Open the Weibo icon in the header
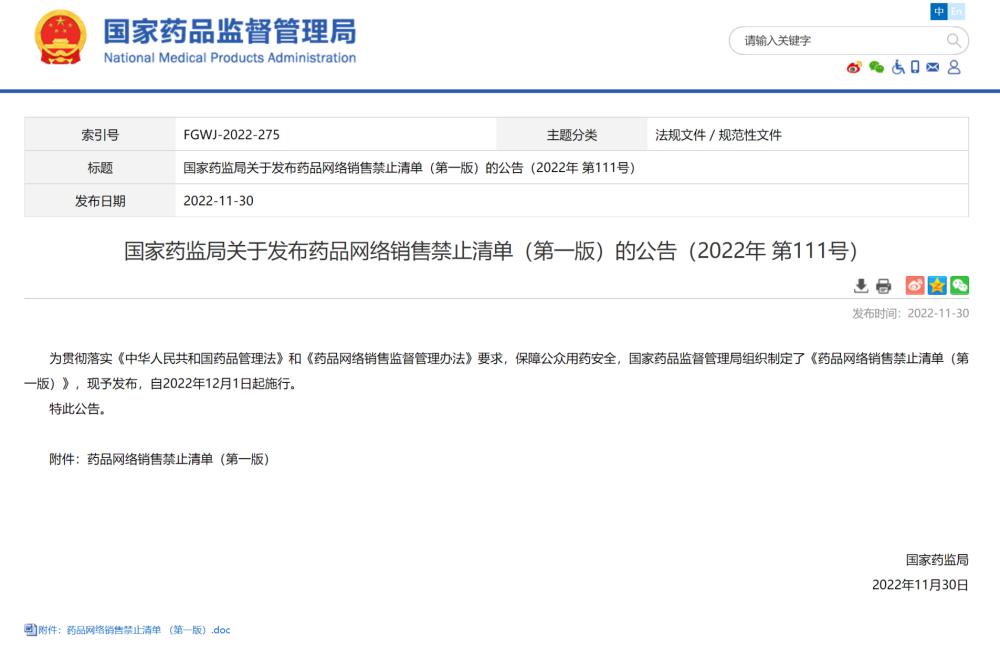This screenshot has height=672, width=1000. click(x=854, y=67)
